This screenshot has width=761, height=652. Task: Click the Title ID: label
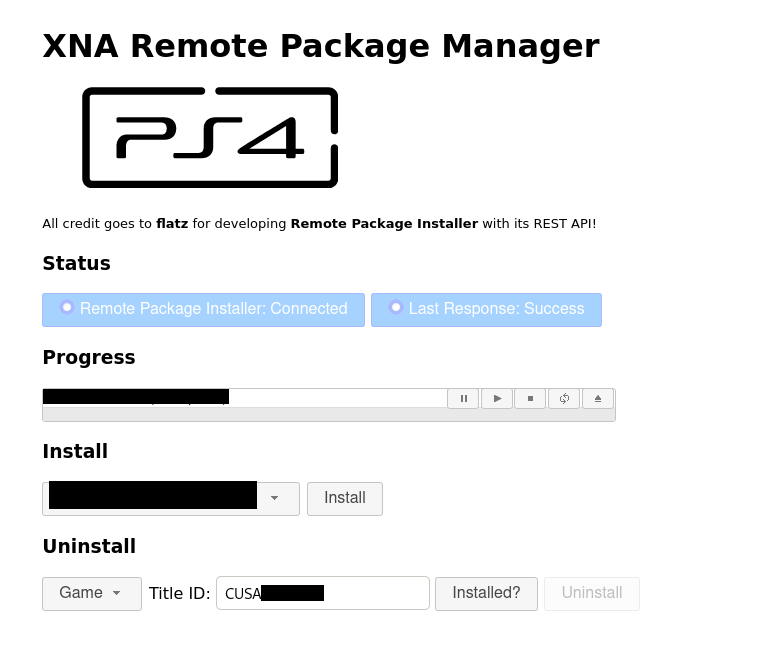(180, 594)
